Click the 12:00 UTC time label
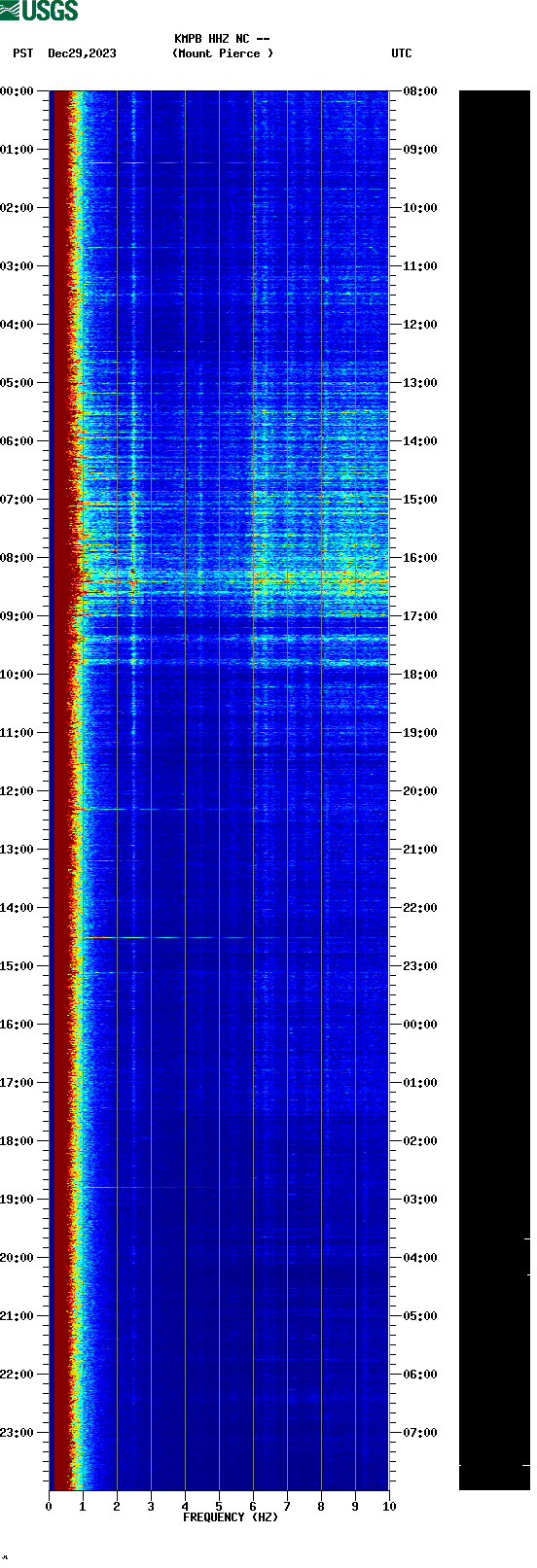This screenshot has width=537, height=1568. pyautogui.click(x=420, y=325)
